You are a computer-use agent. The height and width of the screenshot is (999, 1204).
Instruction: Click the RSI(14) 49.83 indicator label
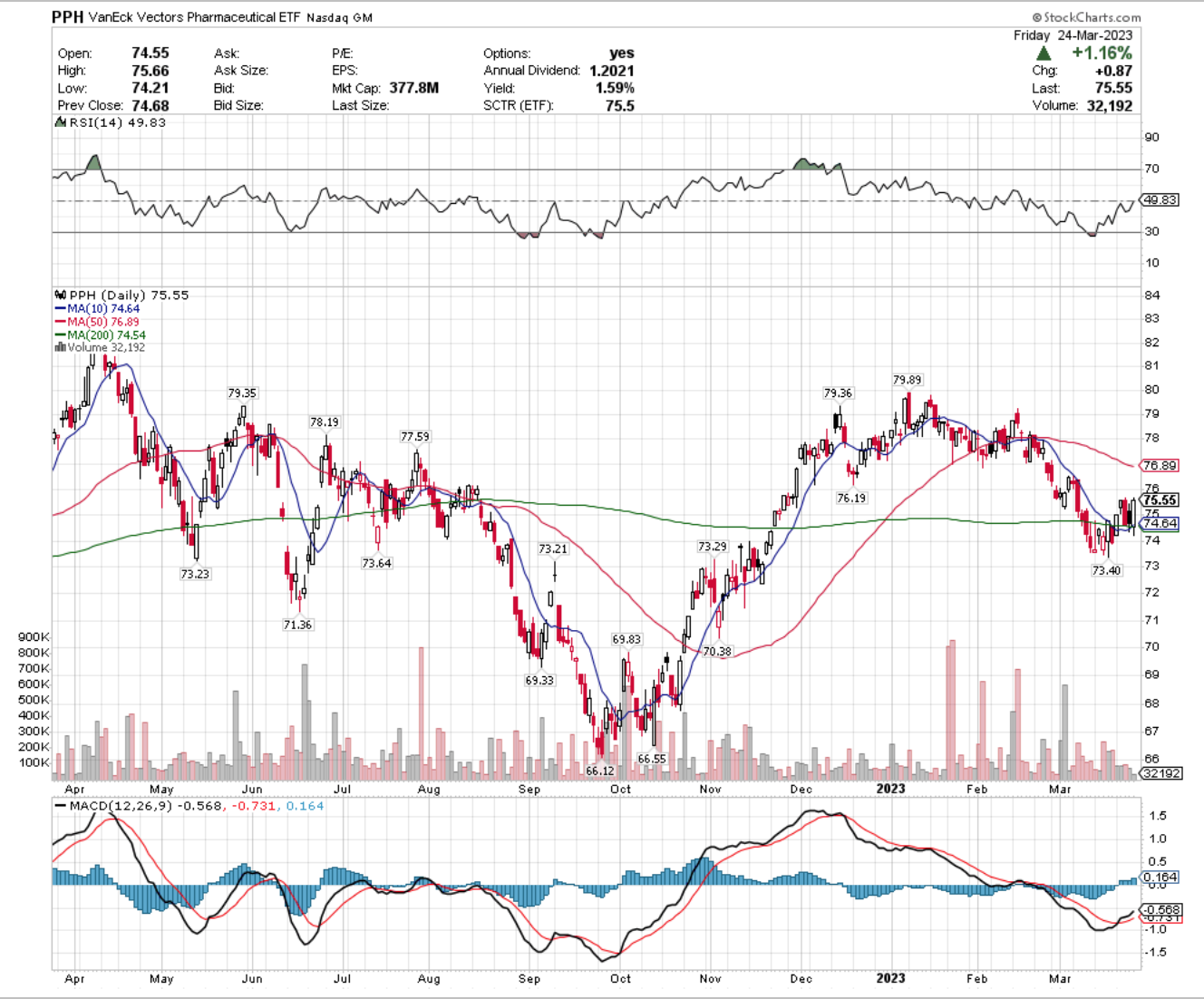(118, 121)
